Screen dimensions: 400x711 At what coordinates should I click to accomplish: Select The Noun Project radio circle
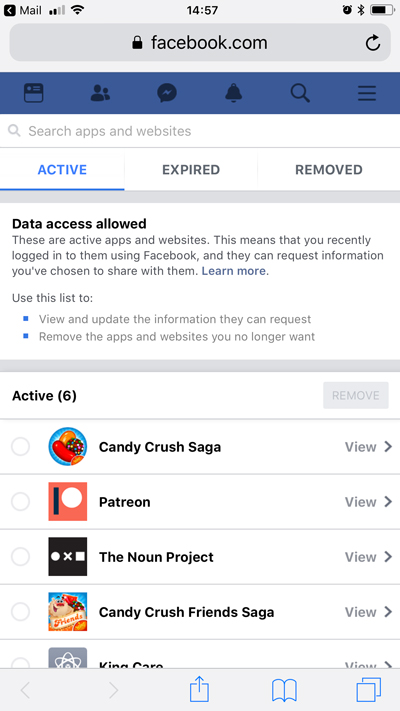click(20, 557)
